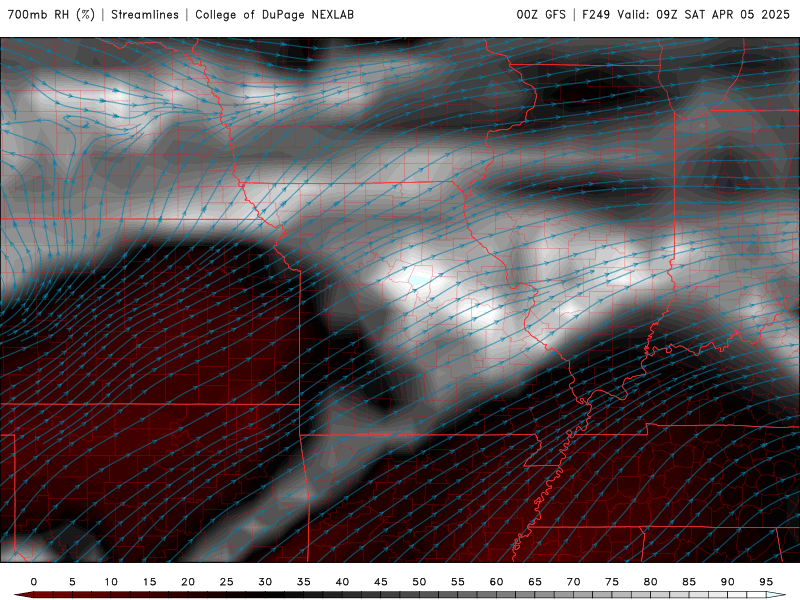Click the colorbar label "30"

tap(265, 582)
